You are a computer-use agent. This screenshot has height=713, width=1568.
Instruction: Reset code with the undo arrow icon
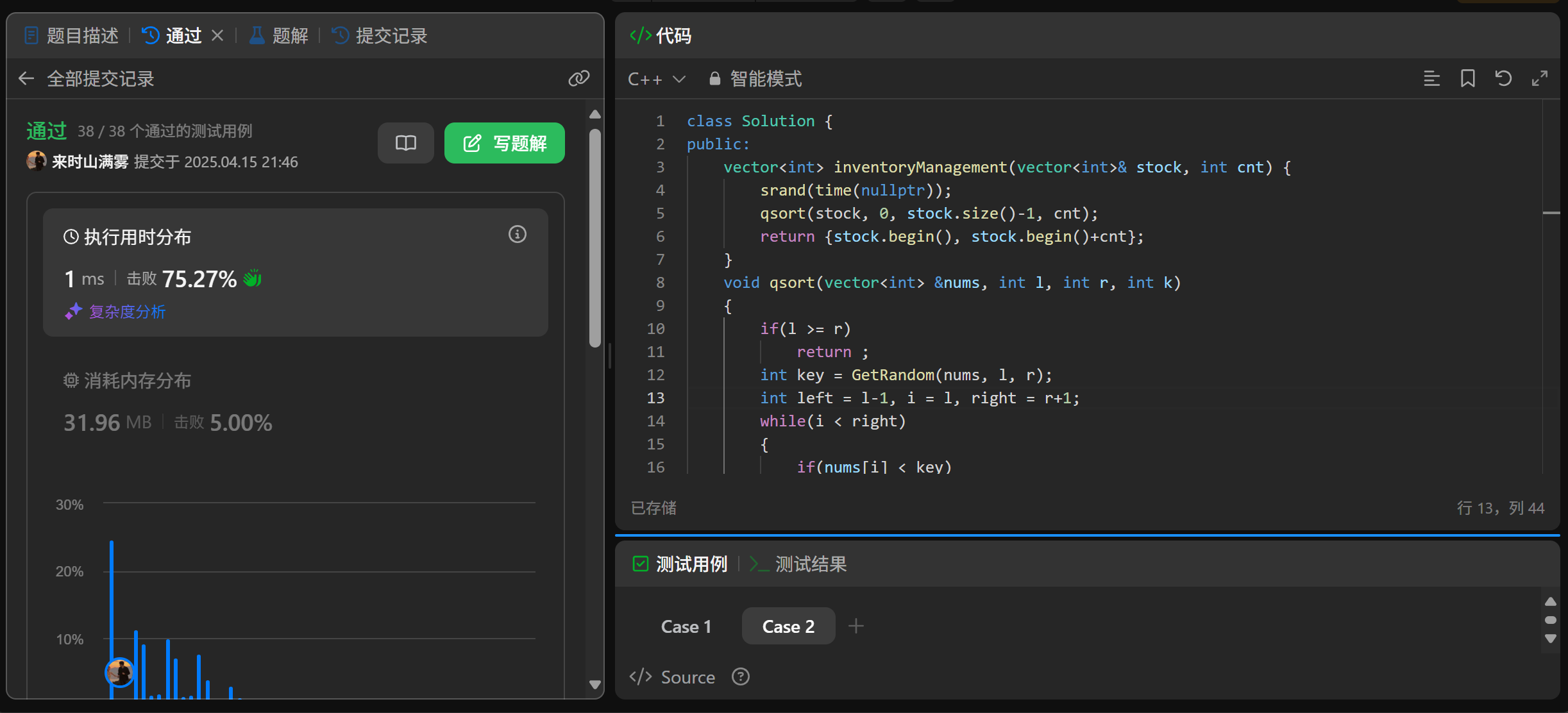click(1503, 79)
